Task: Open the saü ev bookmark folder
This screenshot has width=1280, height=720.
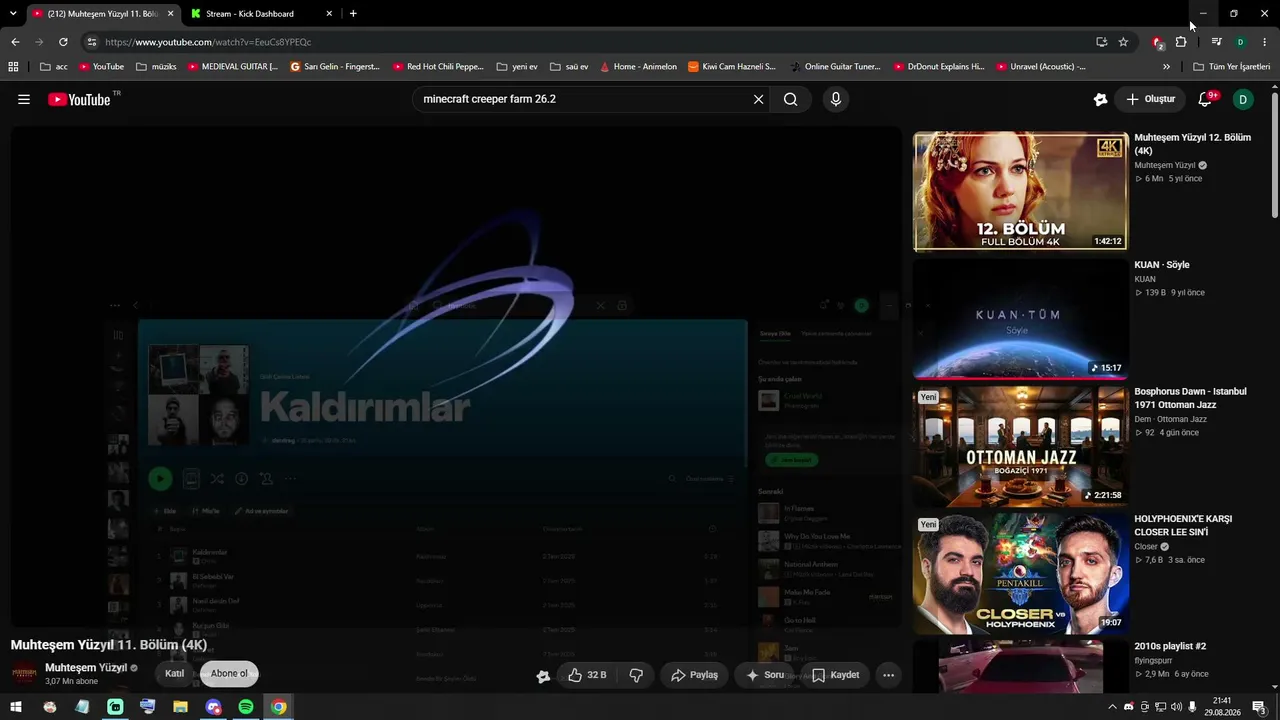Action: (x=569, y=67)
